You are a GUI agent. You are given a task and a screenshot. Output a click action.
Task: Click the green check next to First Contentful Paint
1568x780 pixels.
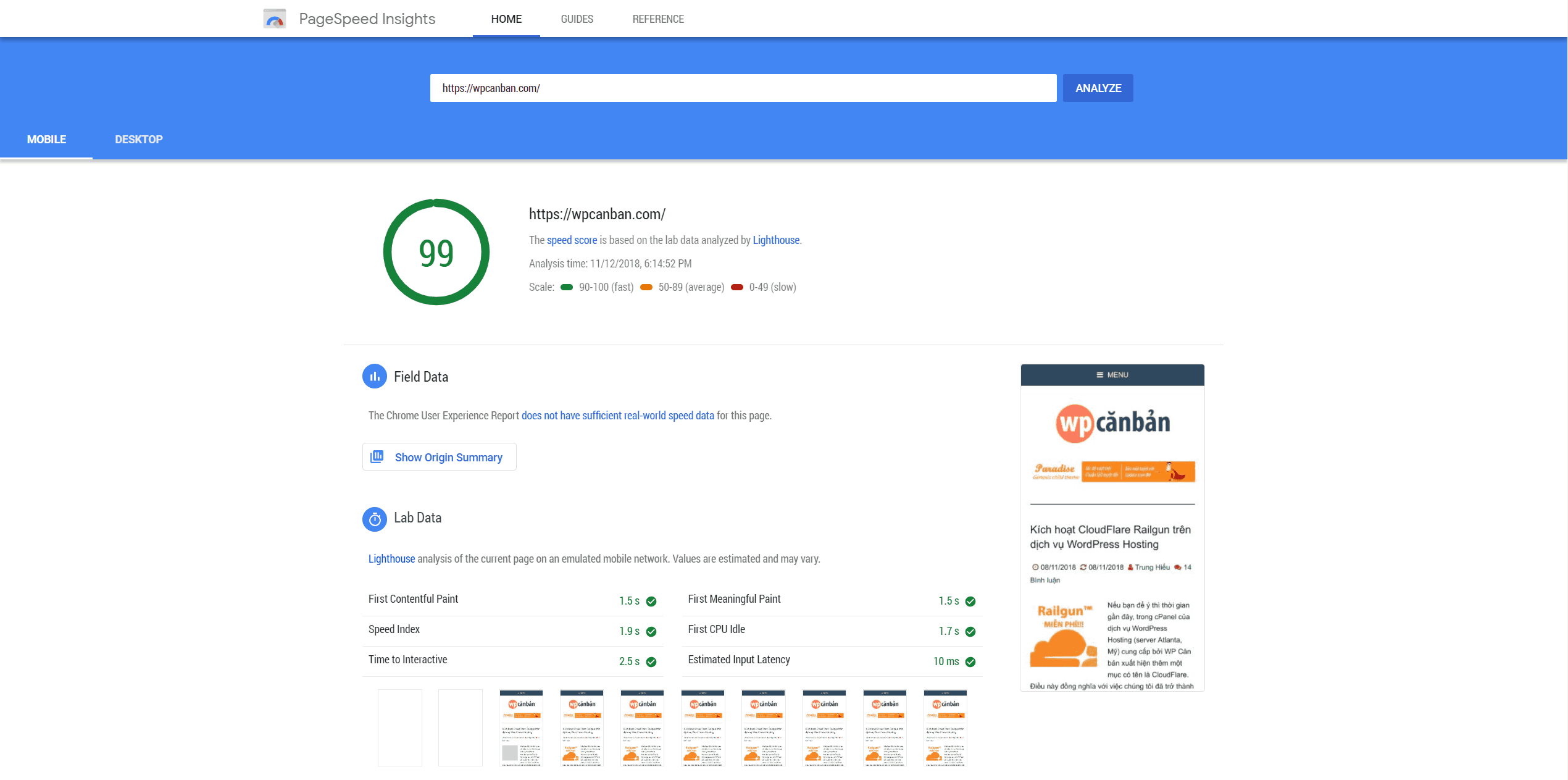point(651,601)
